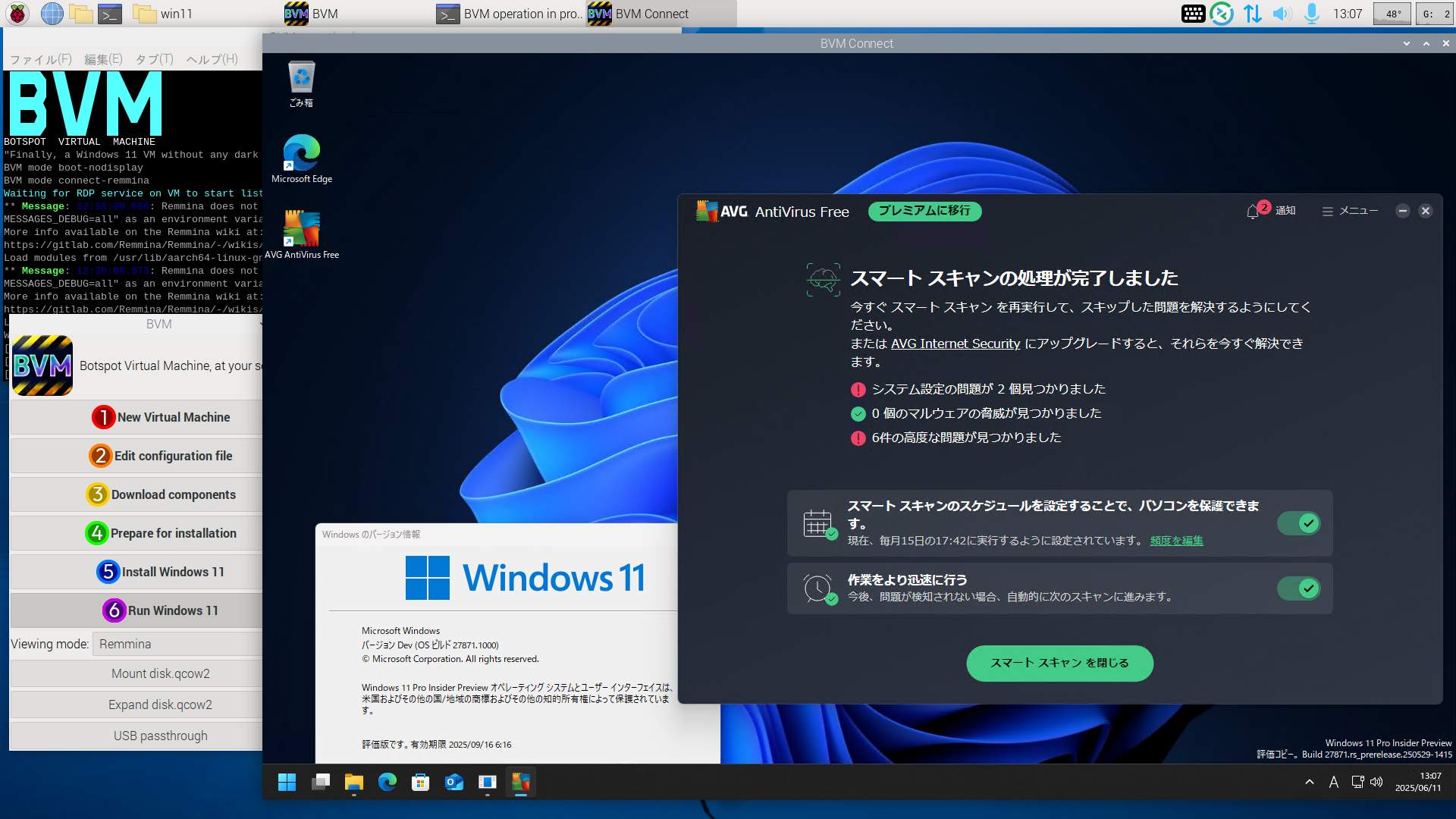
Task: Click the speaker volume icon in top panel
Action: pos(1282,13)
